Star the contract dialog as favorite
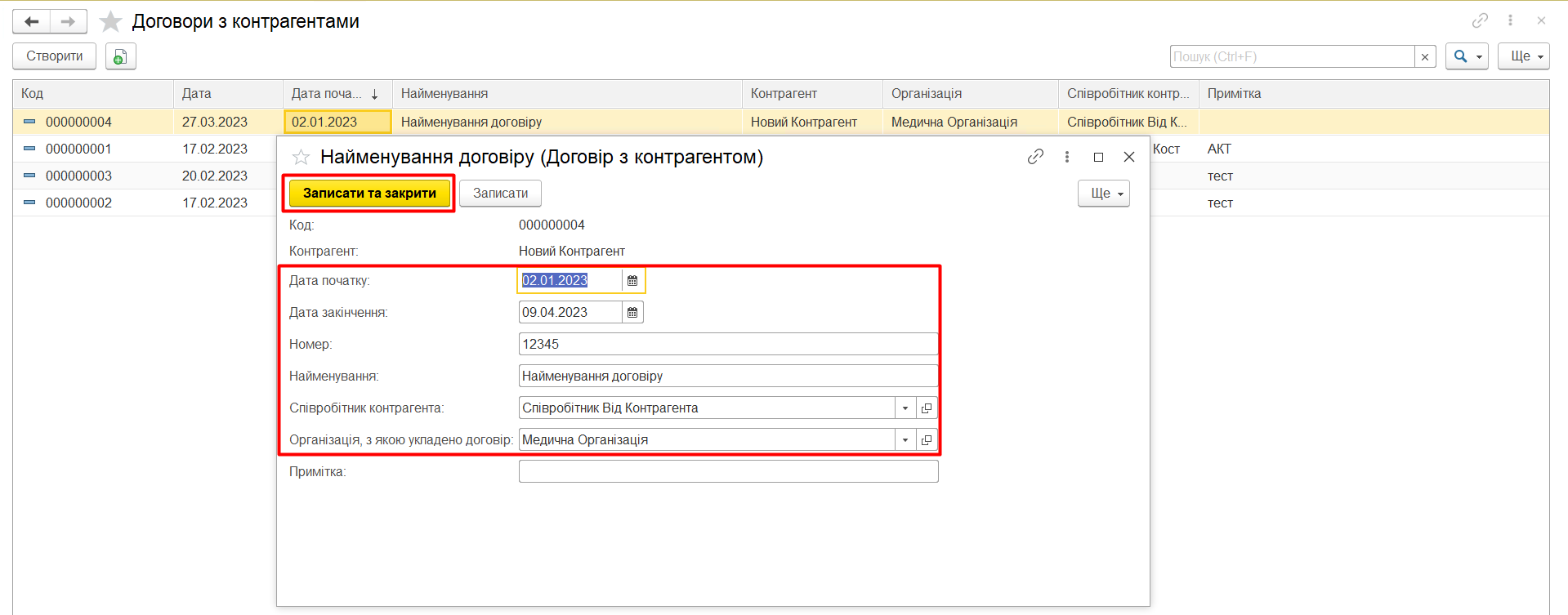This screenshot has width=1568, height=615. pyautogui.click(x=301, y=157)
